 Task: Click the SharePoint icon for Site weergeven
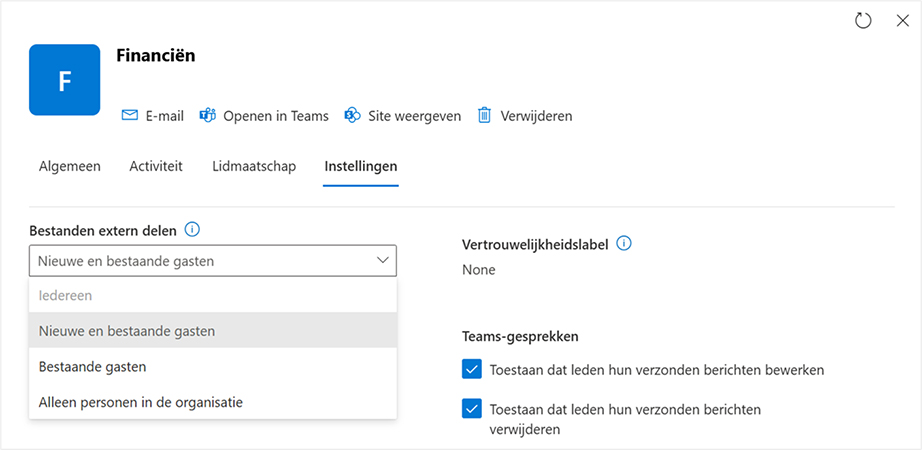pos(352,115)
